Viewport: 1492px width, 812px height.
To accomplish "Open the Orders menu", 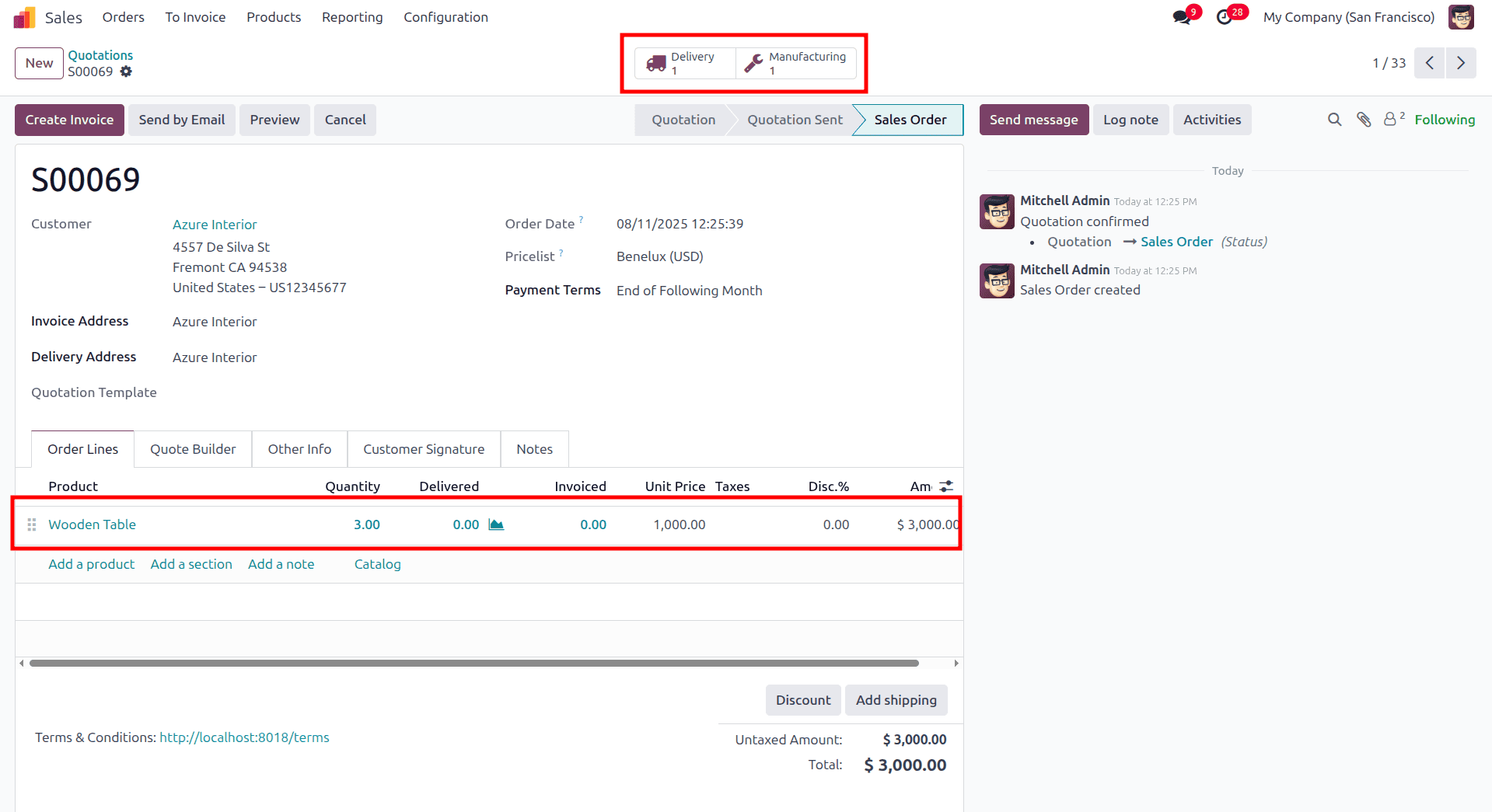I will coord(124,17).
